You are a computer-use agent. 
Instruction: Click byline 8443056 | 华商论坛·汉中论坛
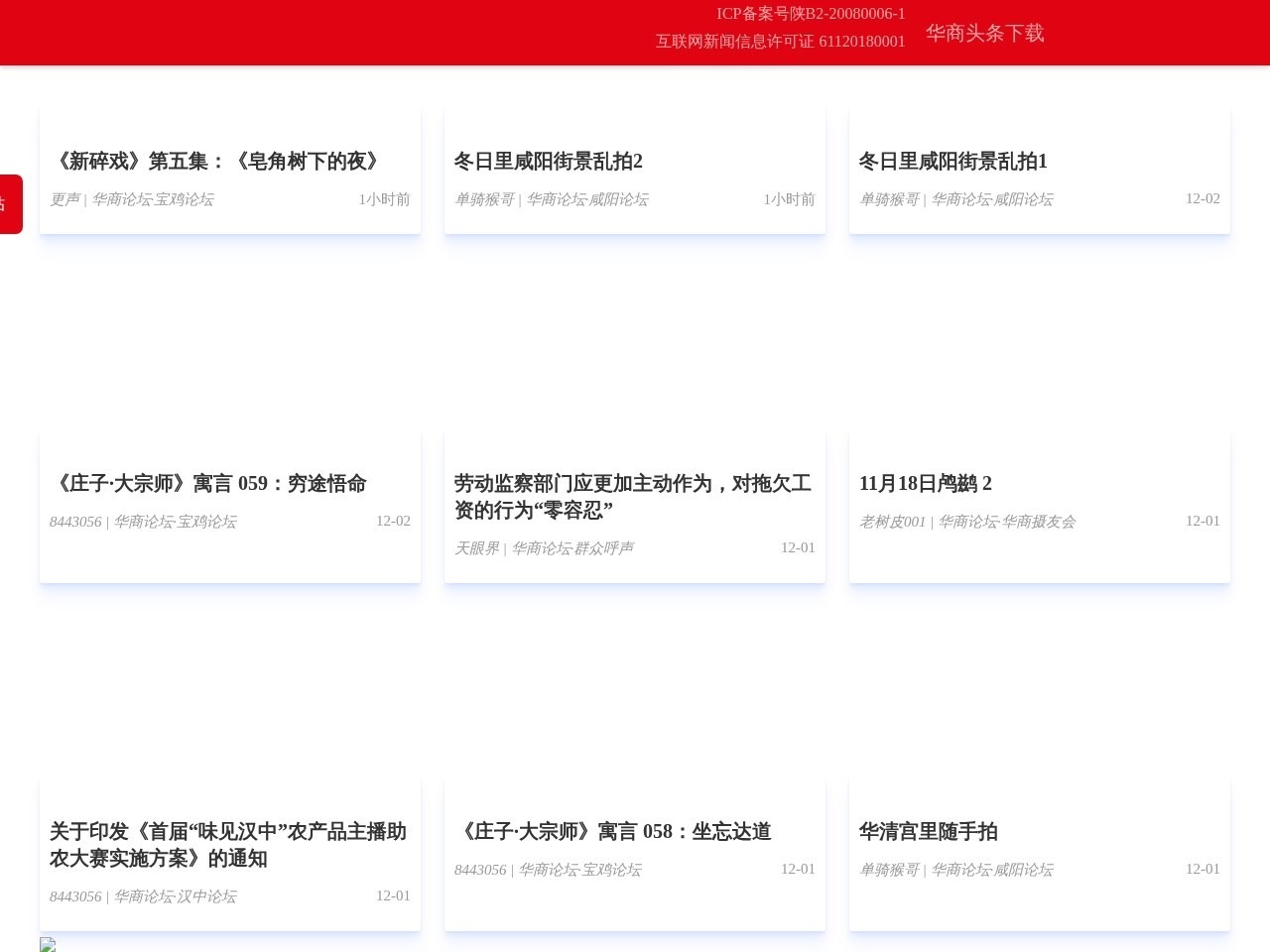point(143,896)
